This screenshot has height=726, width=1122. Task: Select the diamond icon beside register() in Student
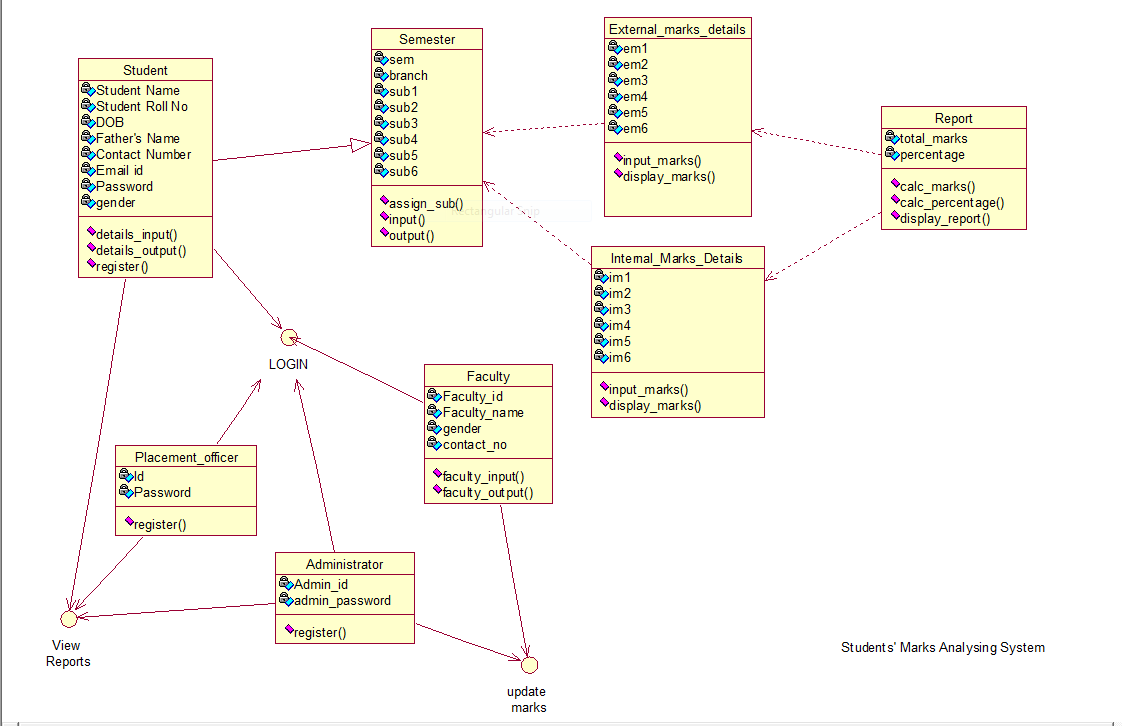point(91,263)
